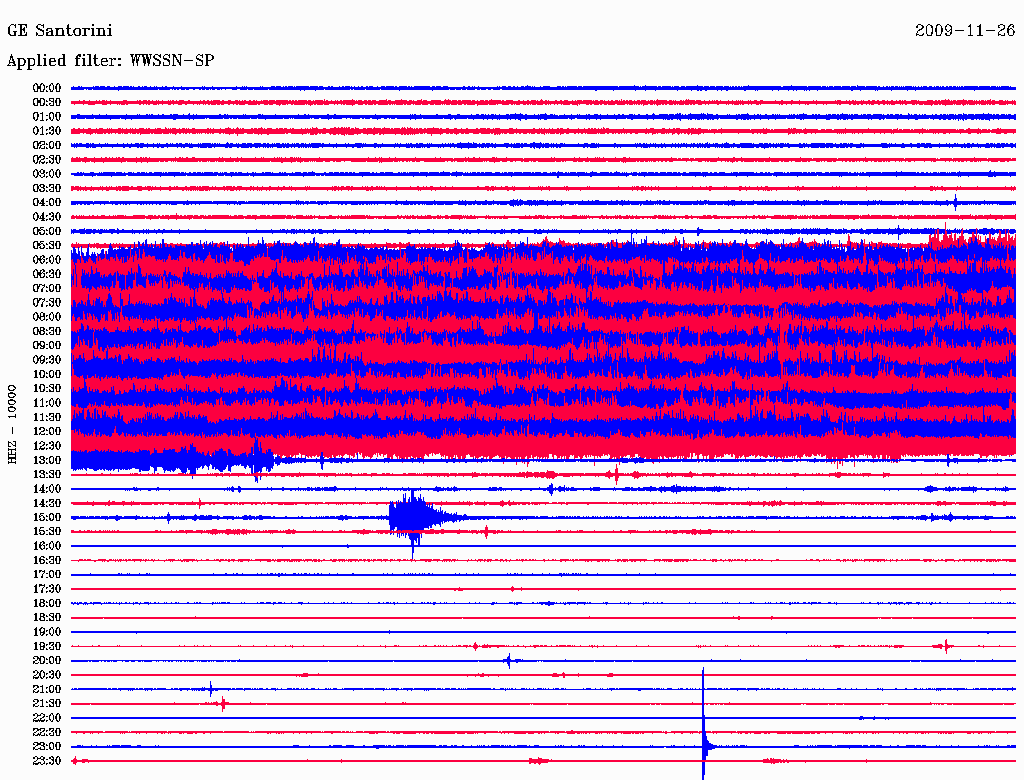1024x780 pixels.
Task: Click the 'Applied filter: WWSSN-SP' label
Action: pos(110,61)
